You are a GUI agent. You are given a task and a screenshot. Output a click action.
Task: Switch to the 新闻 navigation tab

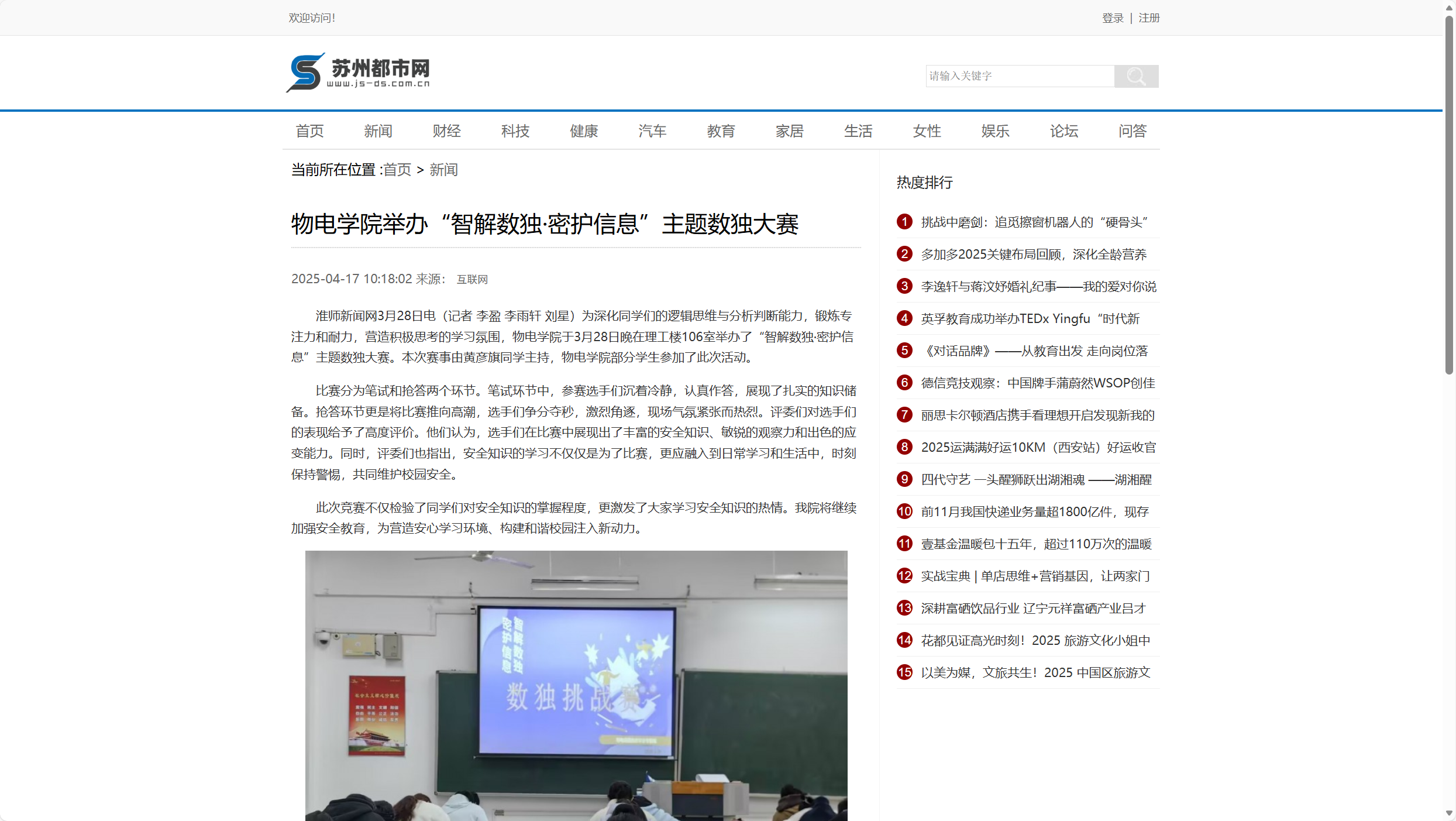tap(378, 131)
